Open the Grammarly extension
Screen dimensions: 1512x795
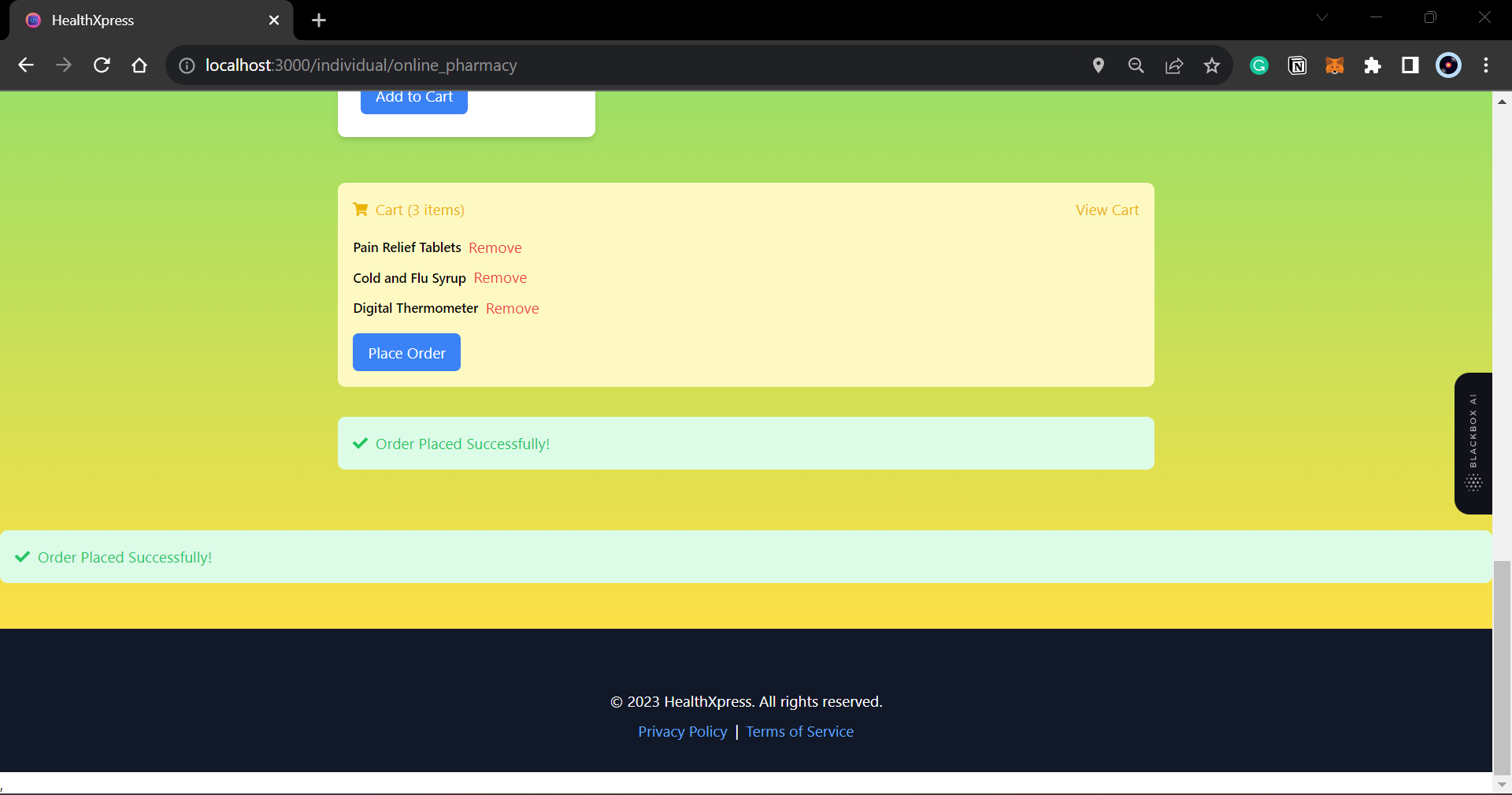coord(1259,65)
